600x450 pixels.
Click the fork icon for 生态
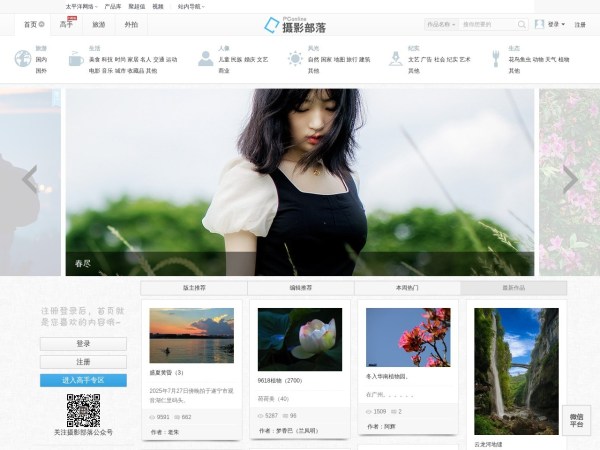(x=495, y=59)
